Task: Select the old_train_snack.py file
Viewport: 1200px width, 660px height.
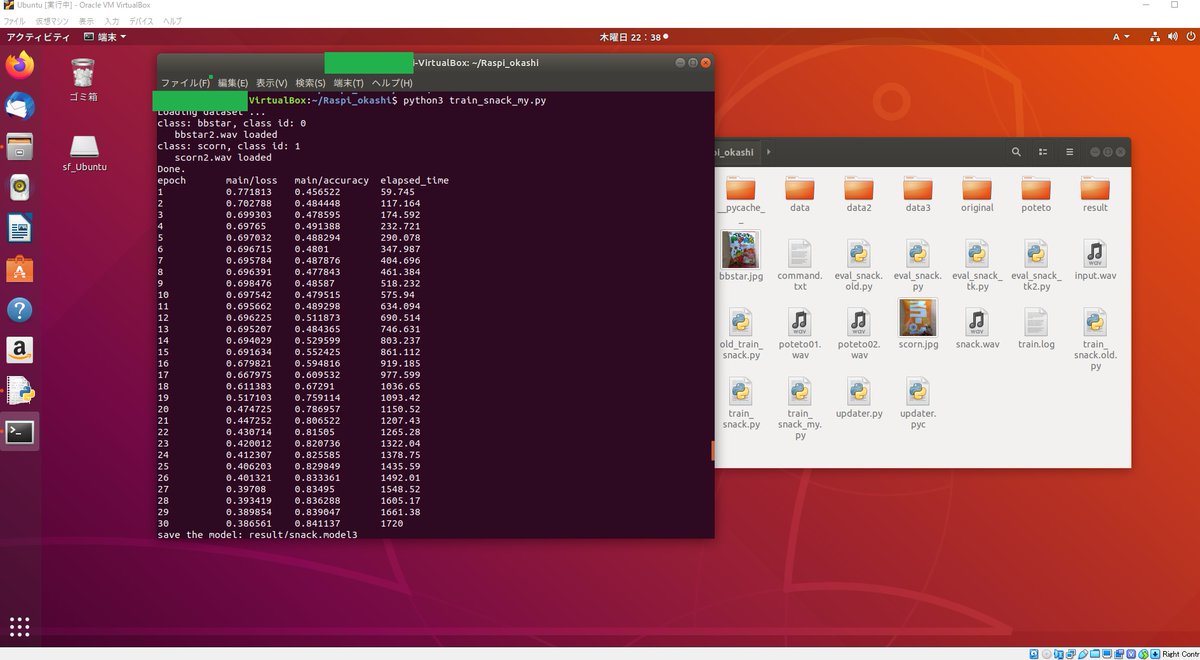Action: coord(741,334)
